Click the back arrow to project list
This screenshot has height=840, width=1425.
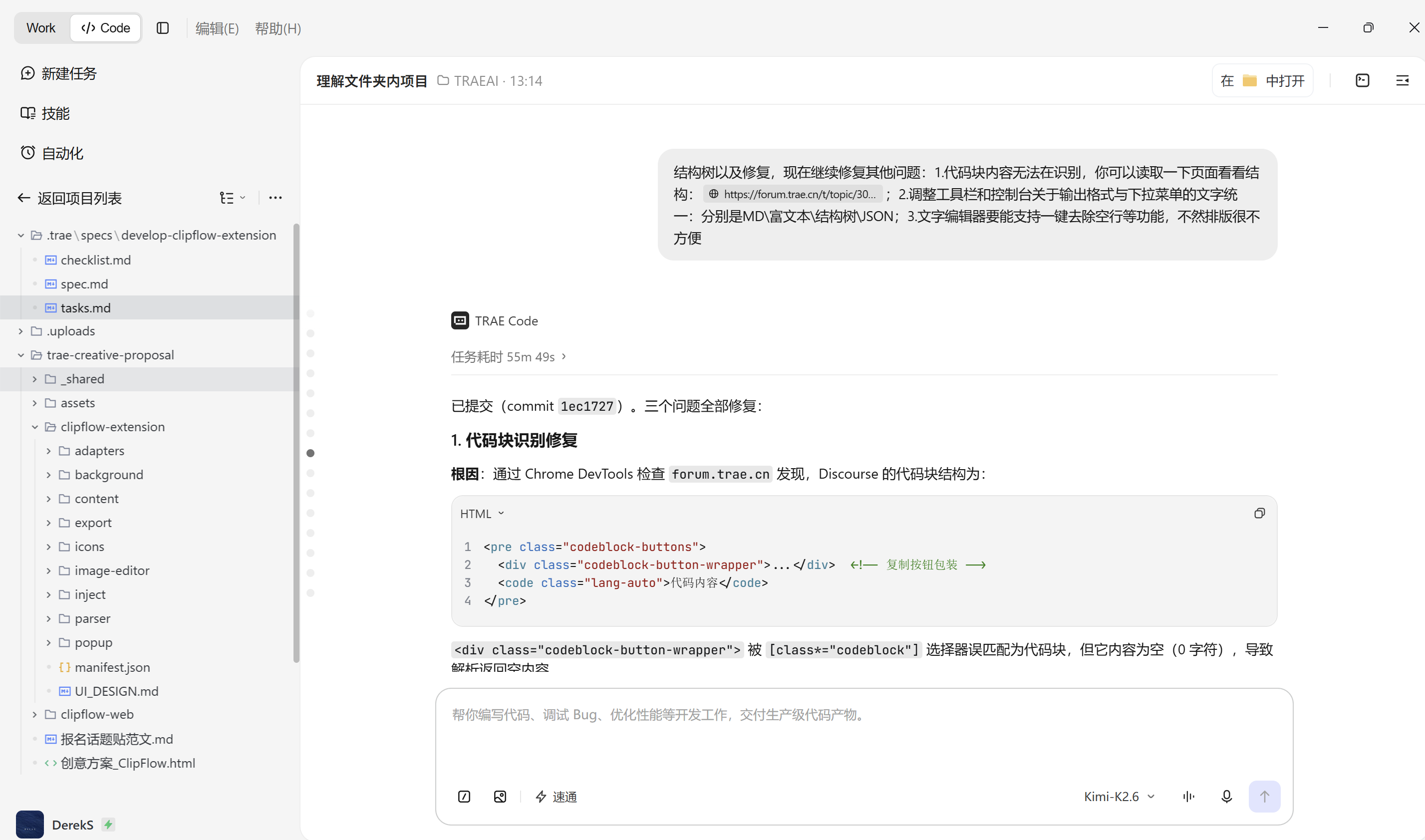click(24, 198)
